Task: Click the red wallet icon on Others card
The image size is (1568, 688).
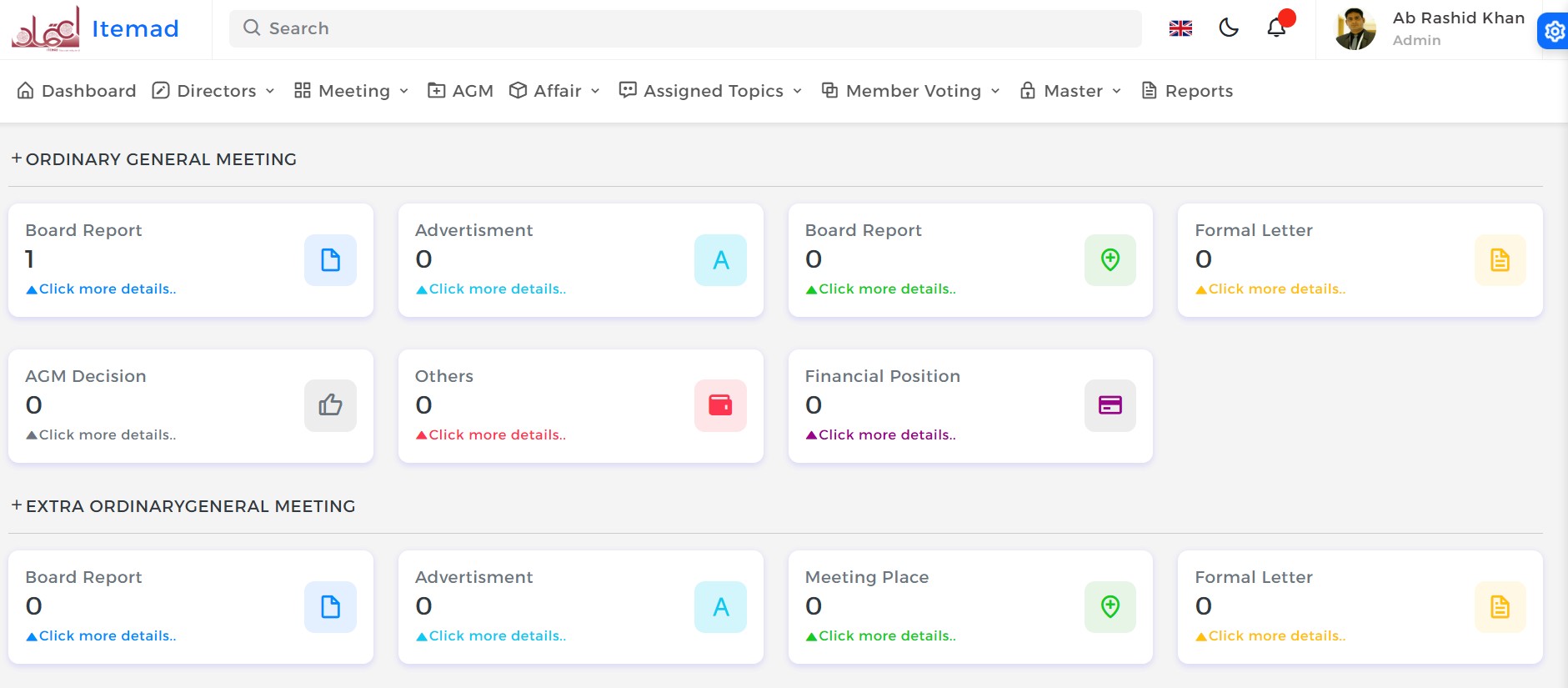Action: 720,405
